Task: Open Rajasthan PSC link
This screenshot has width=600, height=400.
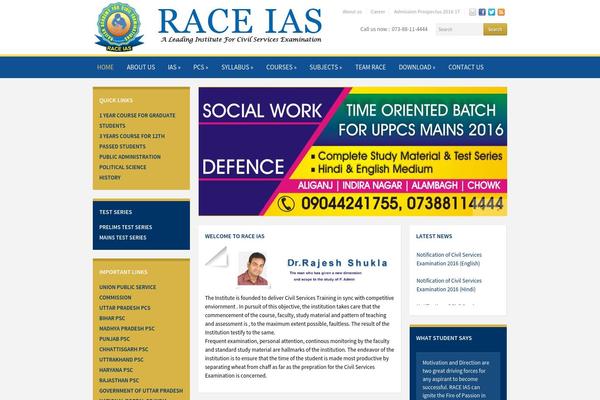Action: [119, 380]
